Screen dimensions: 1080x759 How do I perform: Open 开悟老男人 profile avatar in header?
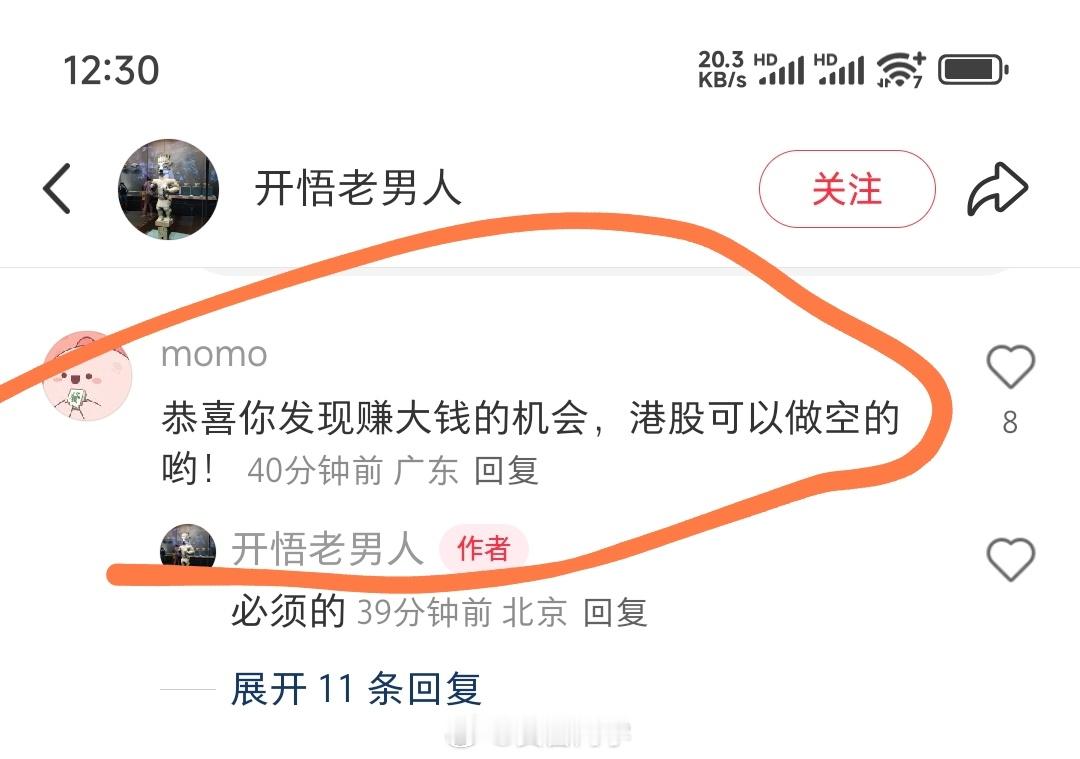[168, 189]
